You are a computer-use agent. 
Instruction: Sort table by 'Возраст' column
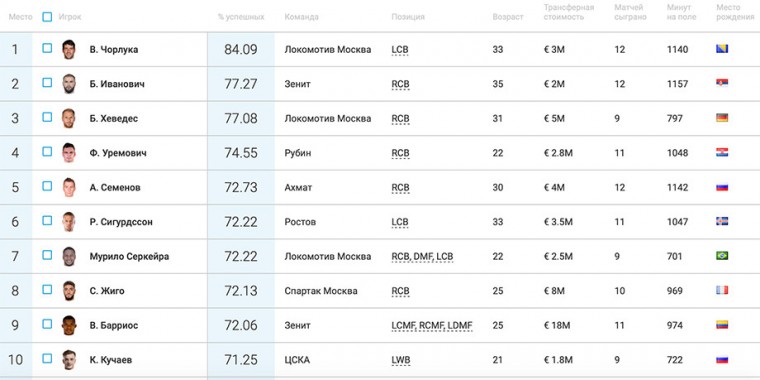point(508,17)
